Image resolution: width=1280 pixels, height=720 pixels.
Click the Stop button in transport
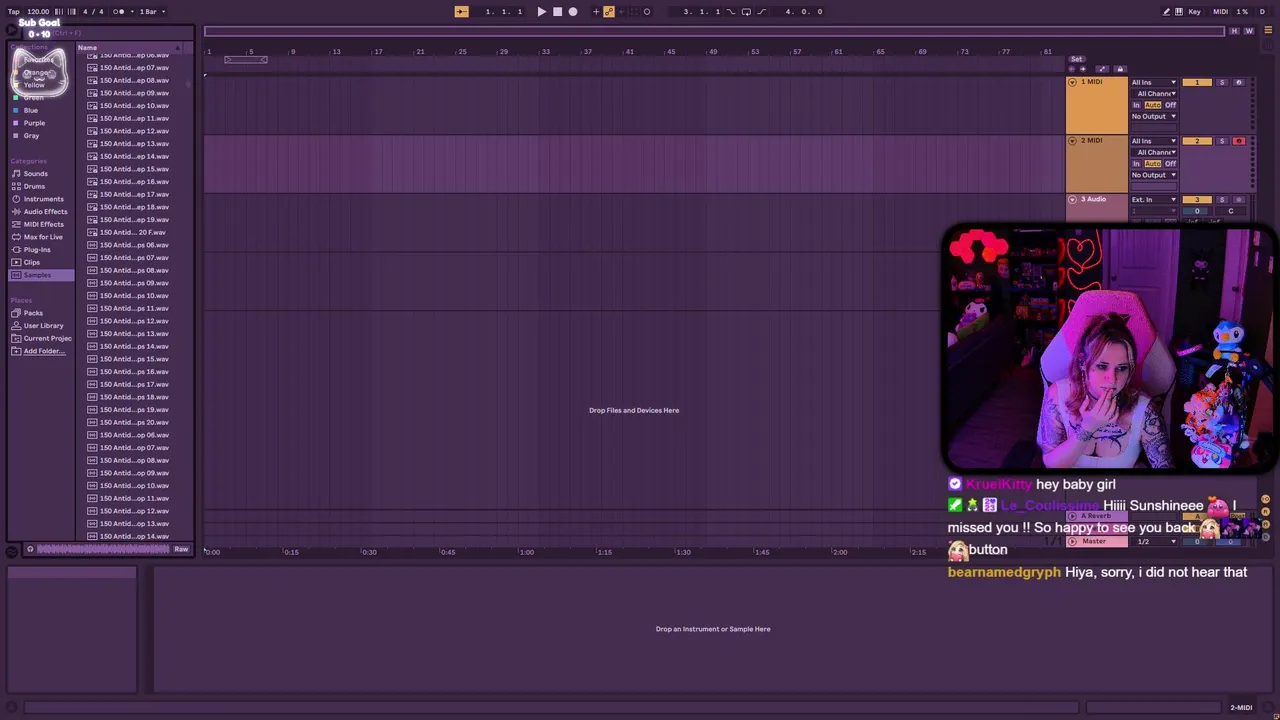tap(557, 12)
